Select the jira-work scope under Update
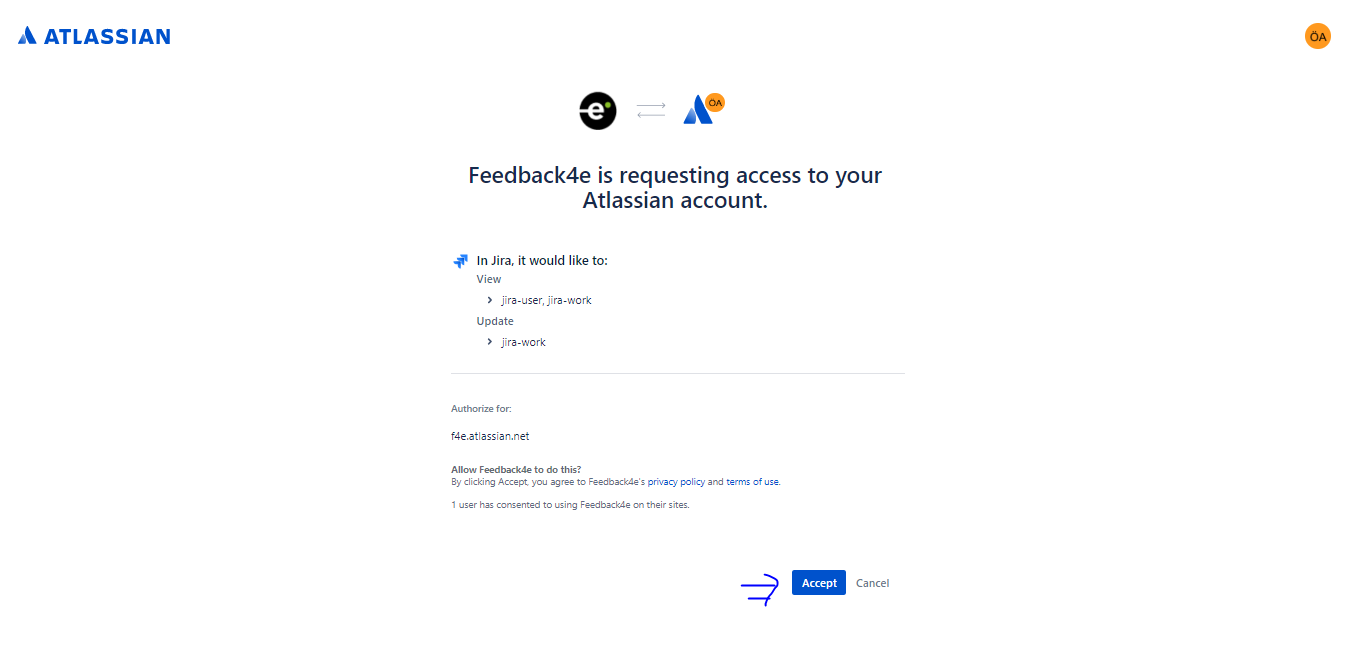This screenshot has height=652, width=1347. tap(523, 342)
